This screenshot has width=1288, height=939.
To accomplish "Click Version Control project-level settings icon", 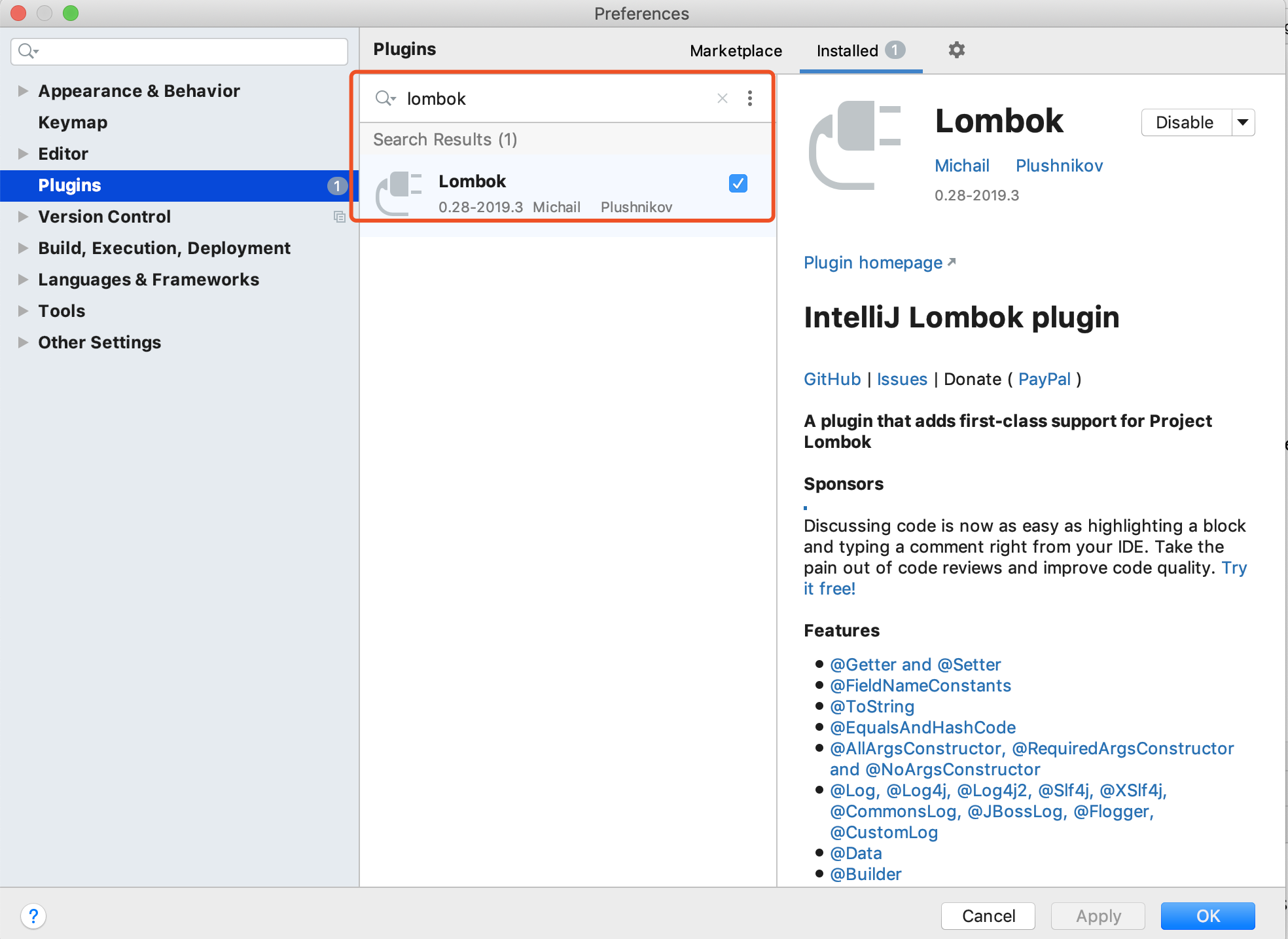I will [x=339, y=217].
